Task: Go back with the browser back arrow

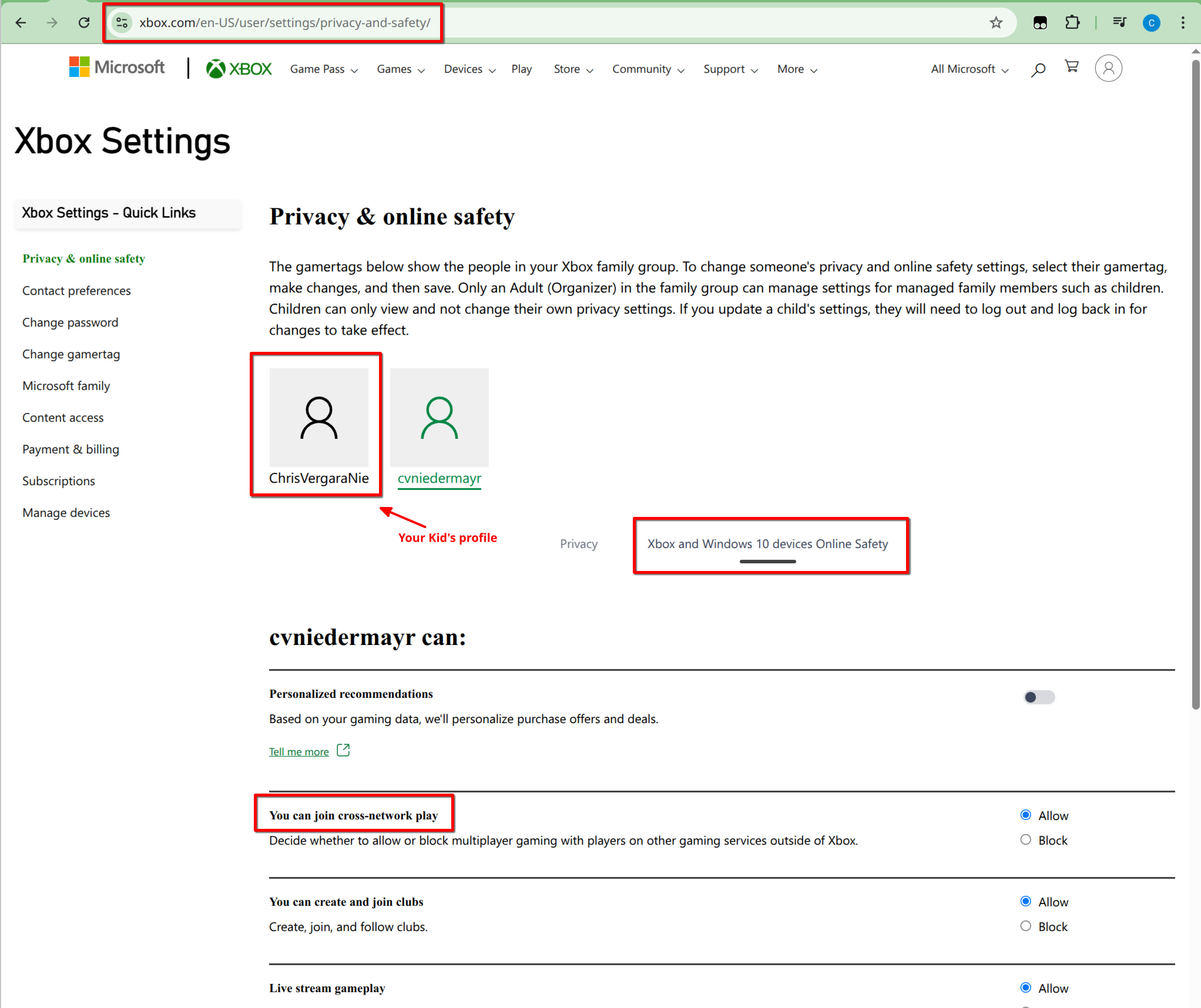Action: [x=21, y=23]
